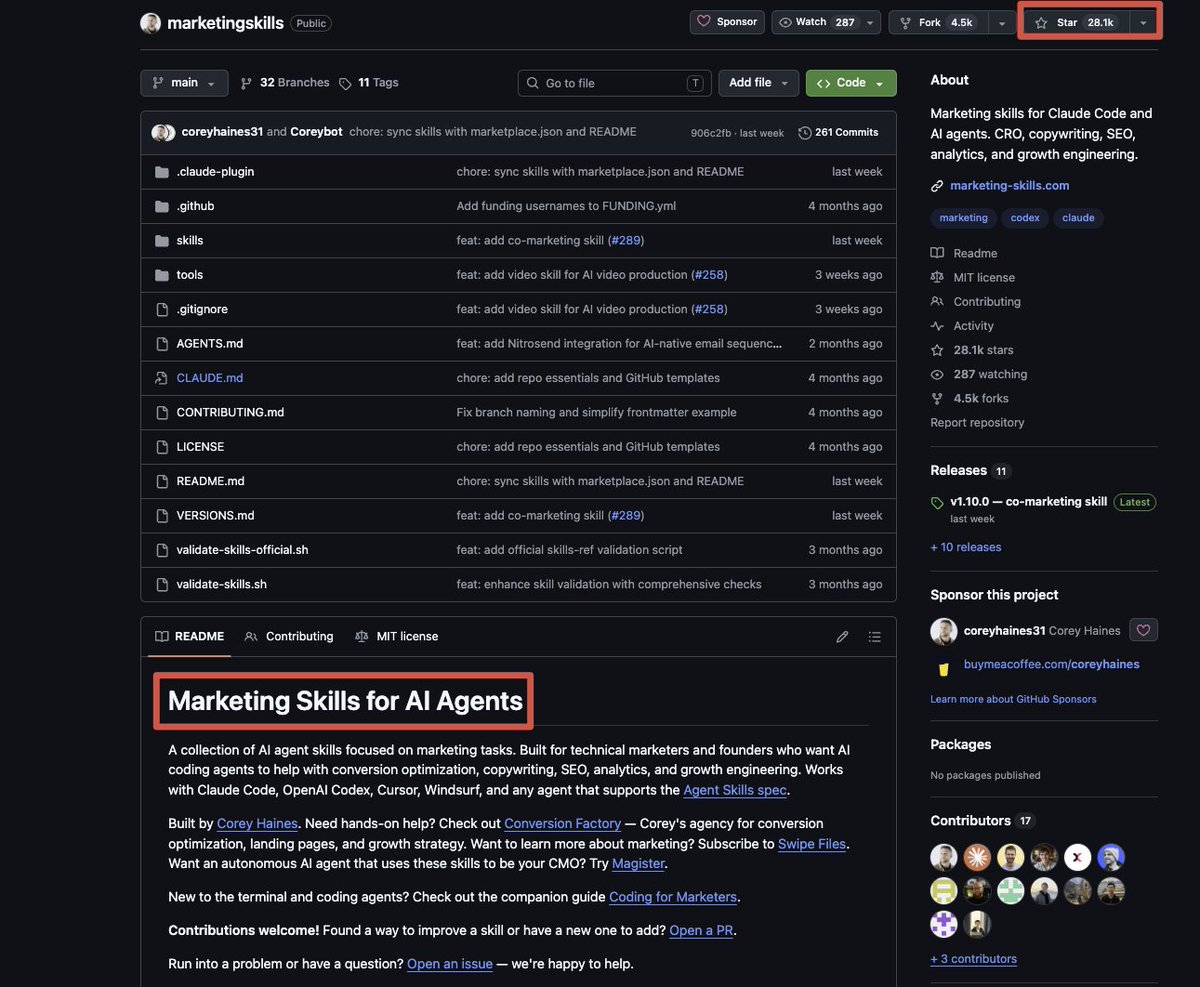Viewport: 1200px width, 987px height.
Task: Click the repository owner avatar beside marketingskills
Action: (x=150, y=23)
